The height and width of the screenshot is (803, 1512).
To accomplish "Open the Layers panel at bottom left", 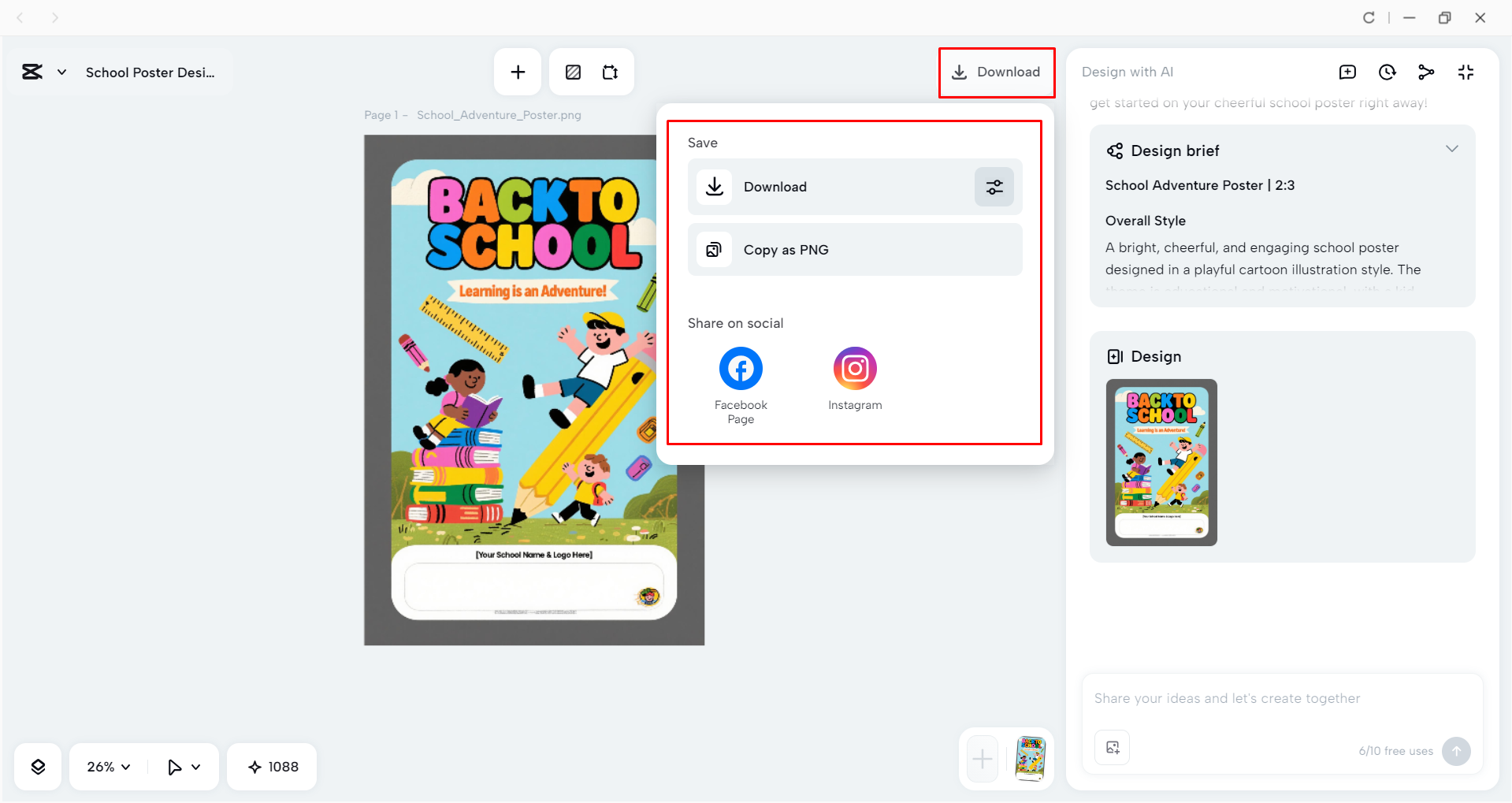I will pos(37,766).
